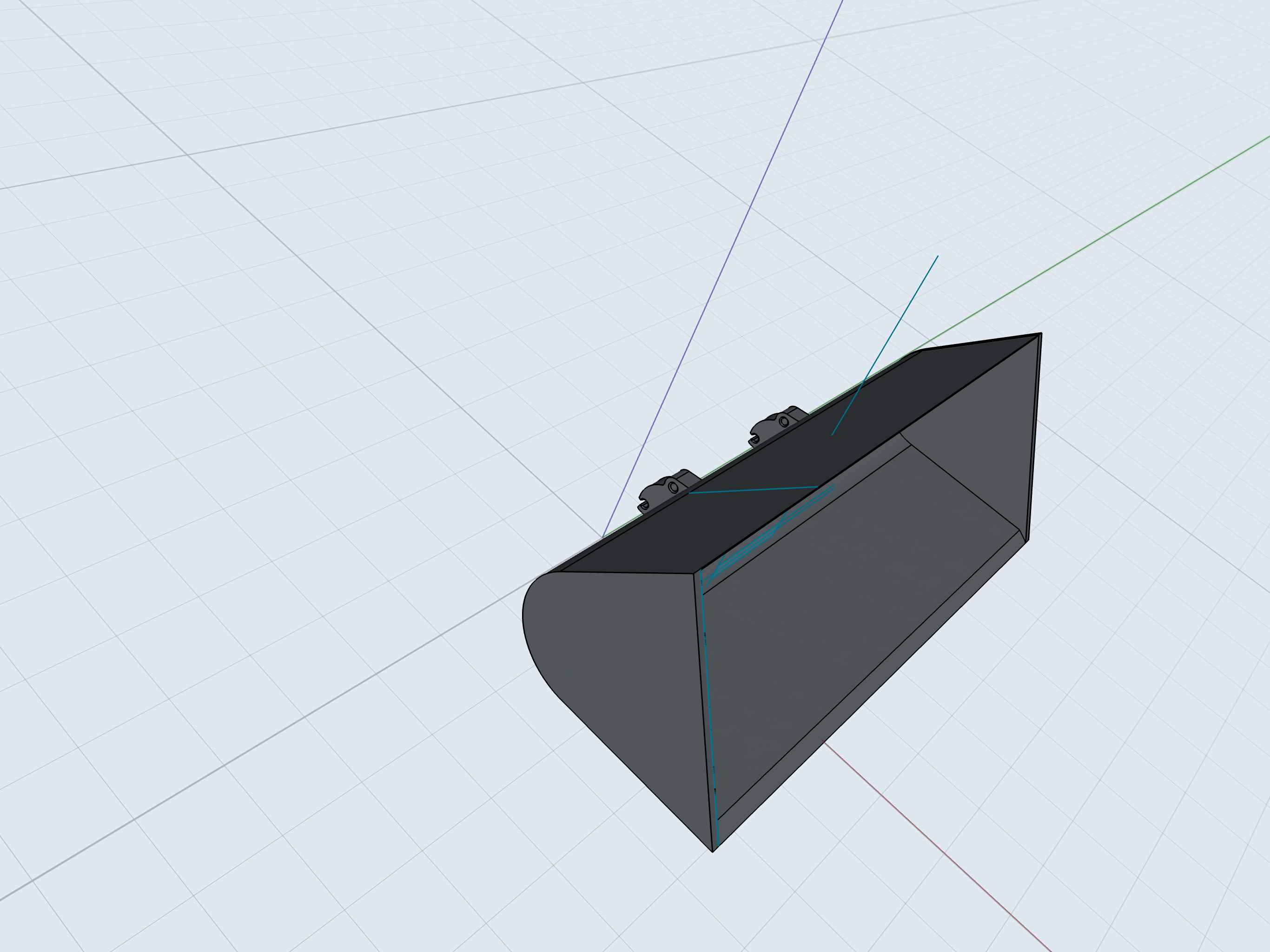Pick the pin hole of the left bracket

(674, 488)
